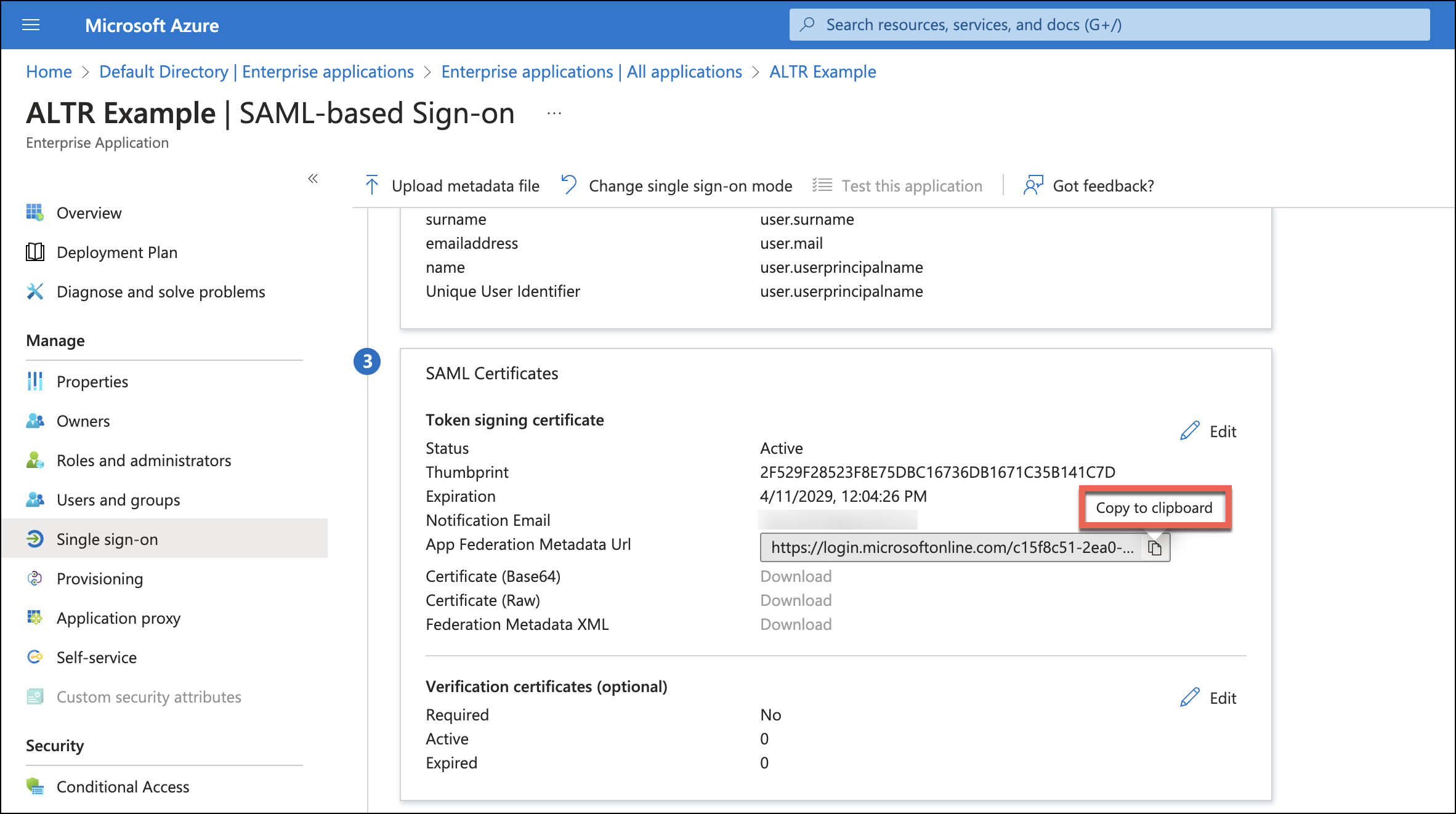Click user.mail claim value
Screen dimensions: 1456x814
[x=791, y=243]
